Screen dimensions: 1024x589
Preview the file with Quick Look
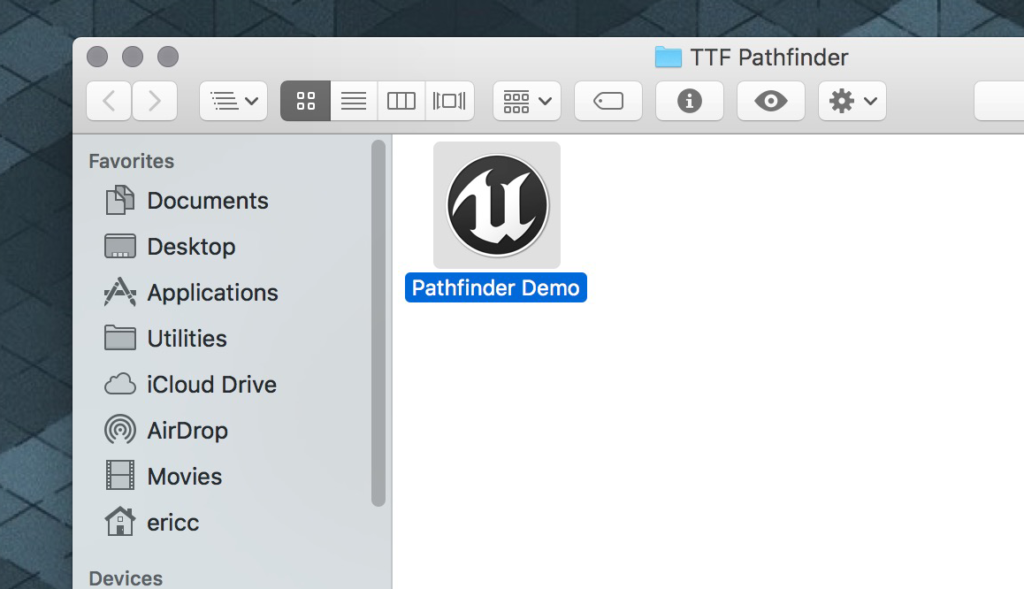pyautogui.click(x=770, y=100)
